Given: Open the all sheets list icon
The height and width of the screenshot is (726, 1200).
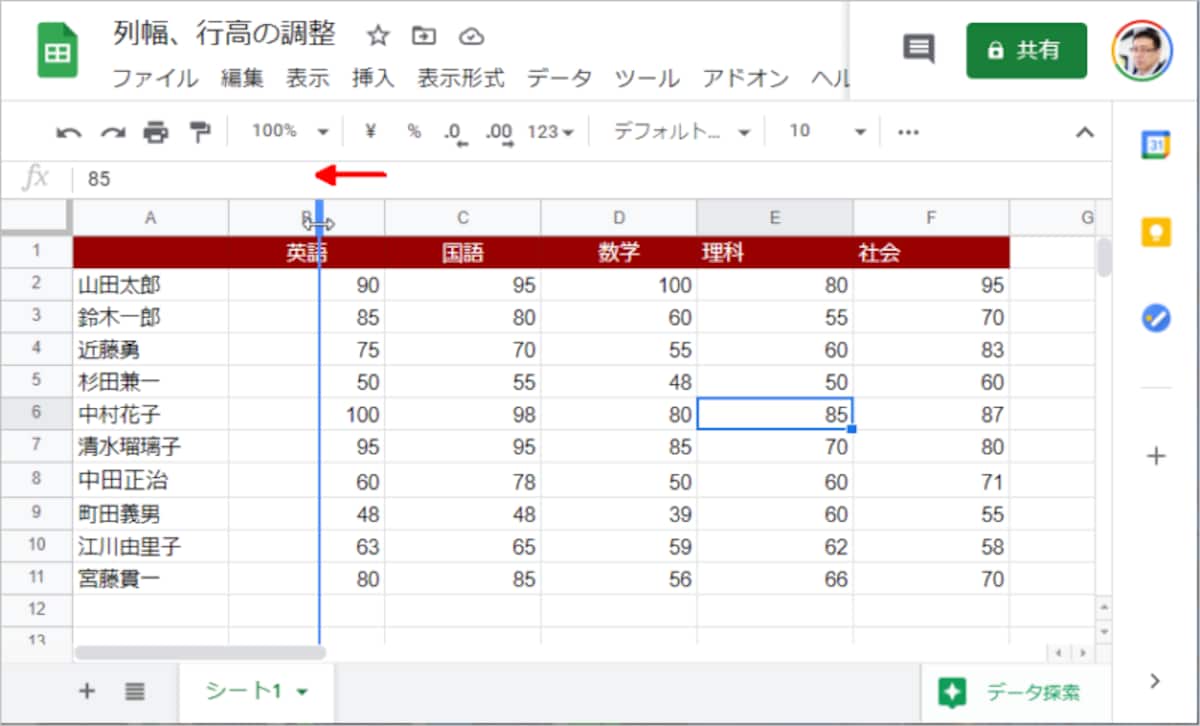Looking at the screenshot, I should 135,691.
